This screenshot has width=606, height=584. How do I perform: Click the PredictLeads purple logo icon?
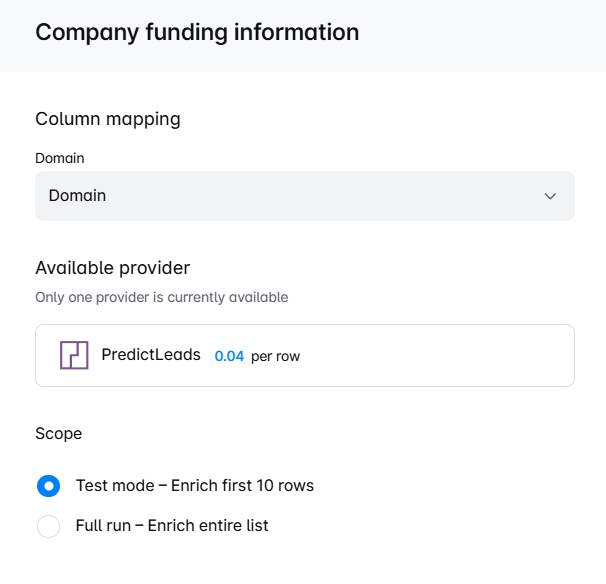pos(74,355)
